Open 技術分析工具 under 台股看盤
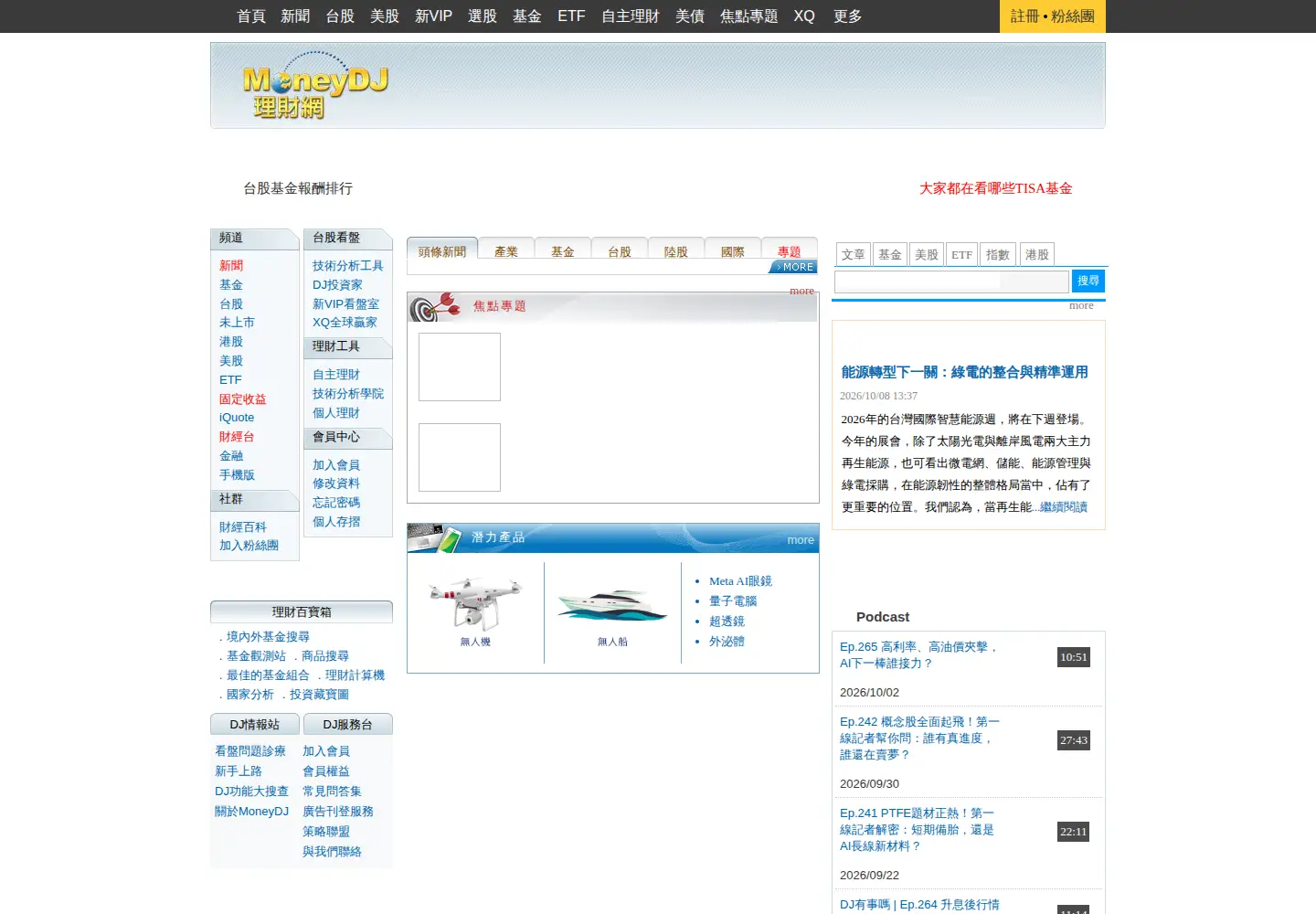Viewport: 1316px width, 914px height. click(348, 266)
